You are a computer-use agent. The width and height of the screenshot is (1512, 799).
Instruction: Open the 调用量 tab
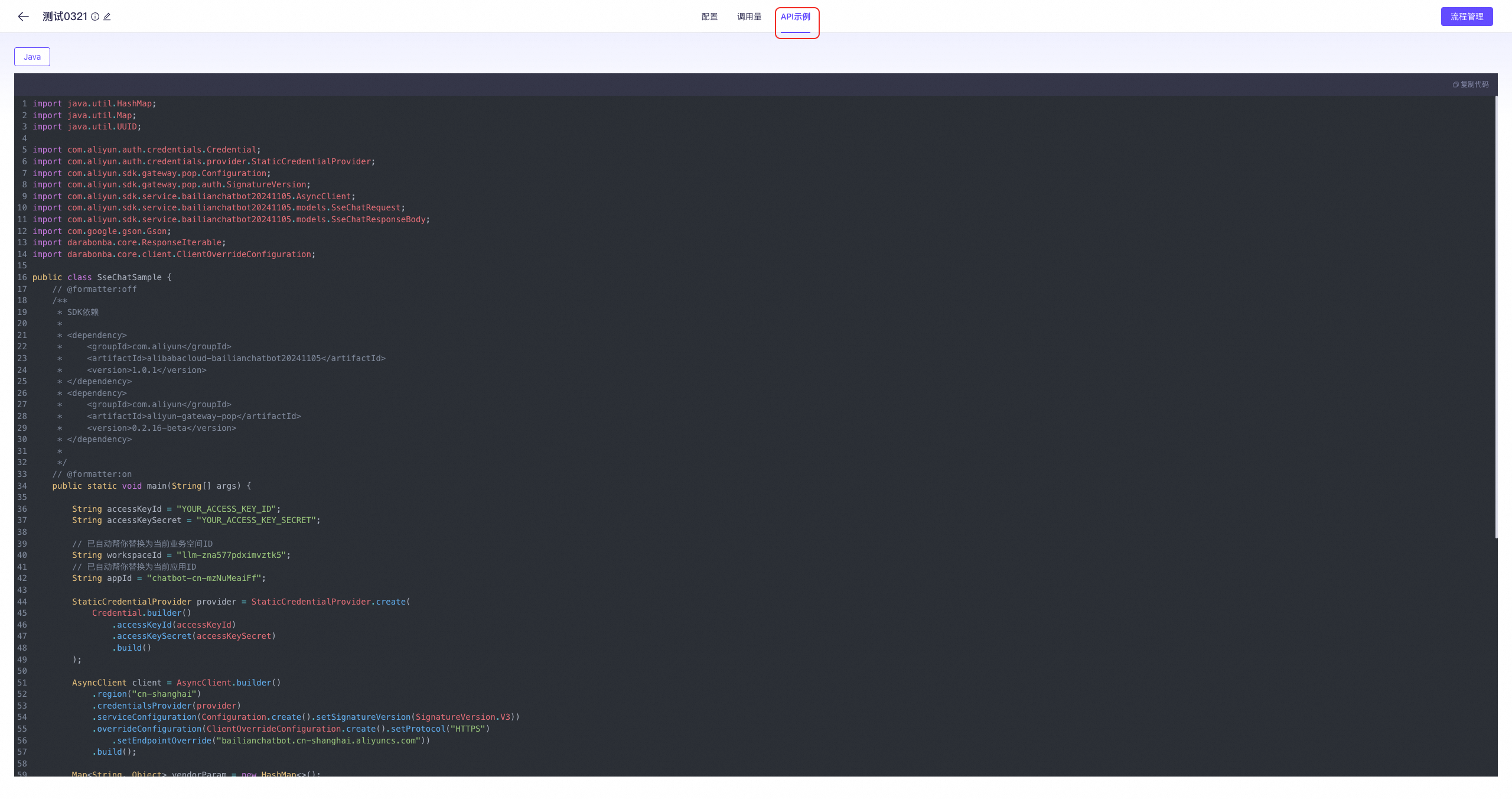749,17
